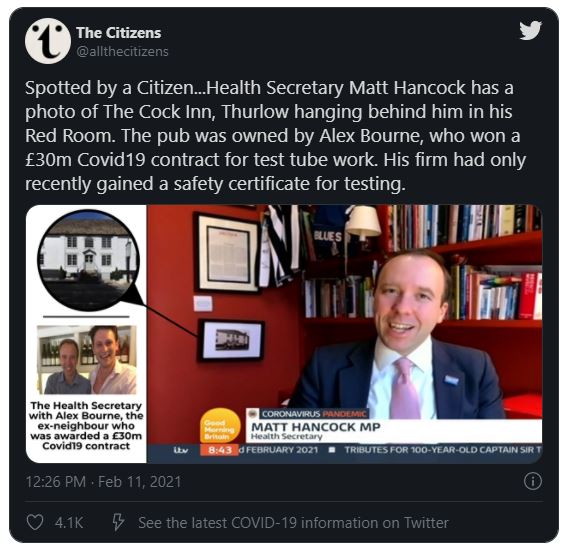The height and width of the screenshot is (547, 563).
Task: Open The Citizens profile avatar
Action: [48, 41]
